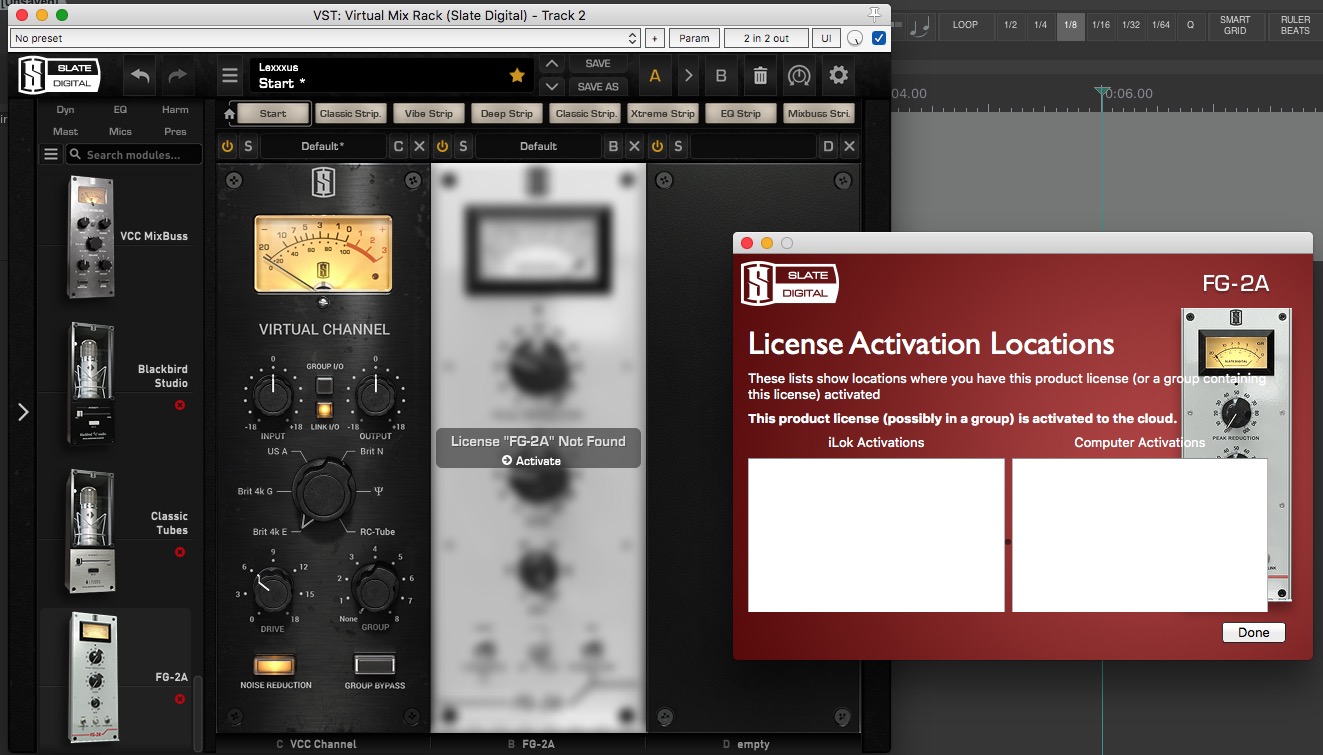Click Activate for the FG-2A license
The image size is (1323, 755).
click(x=532, y=461)
